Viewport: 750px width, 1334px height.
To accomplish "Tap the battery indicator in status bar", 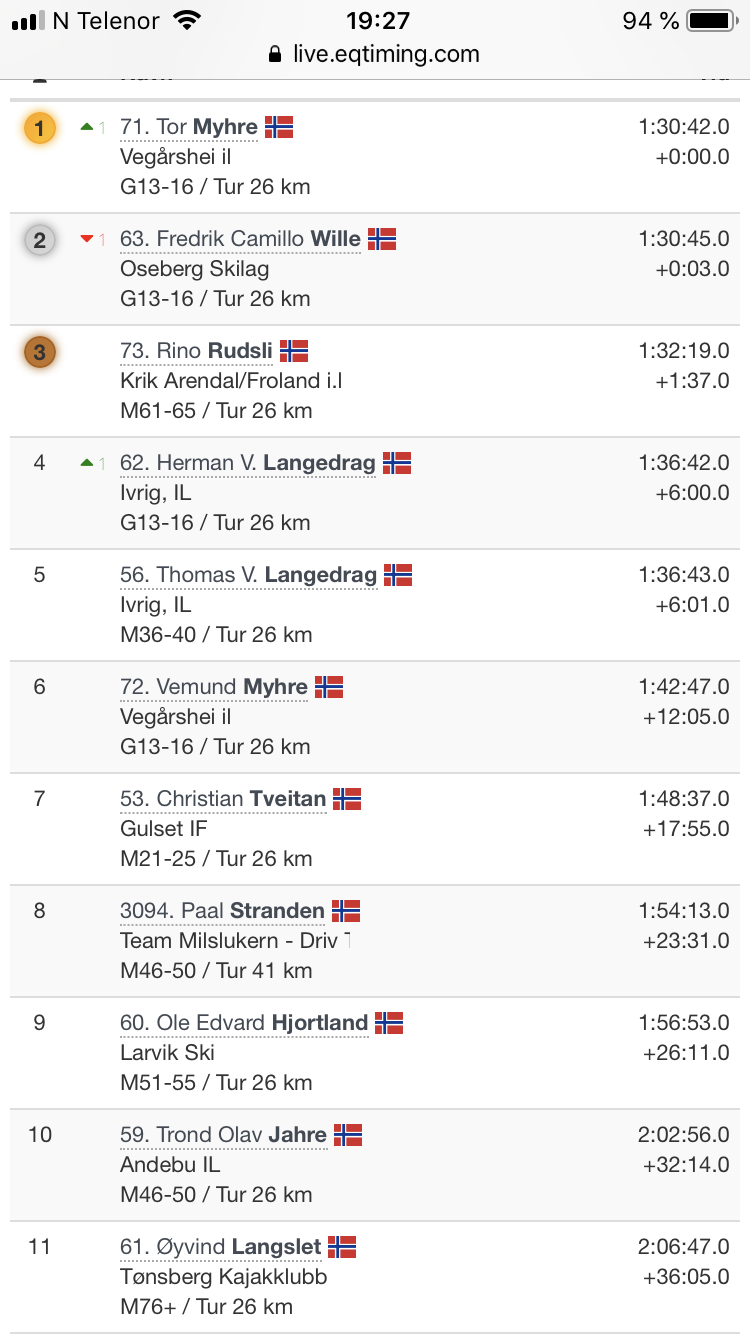I will (x=711, y=21).
